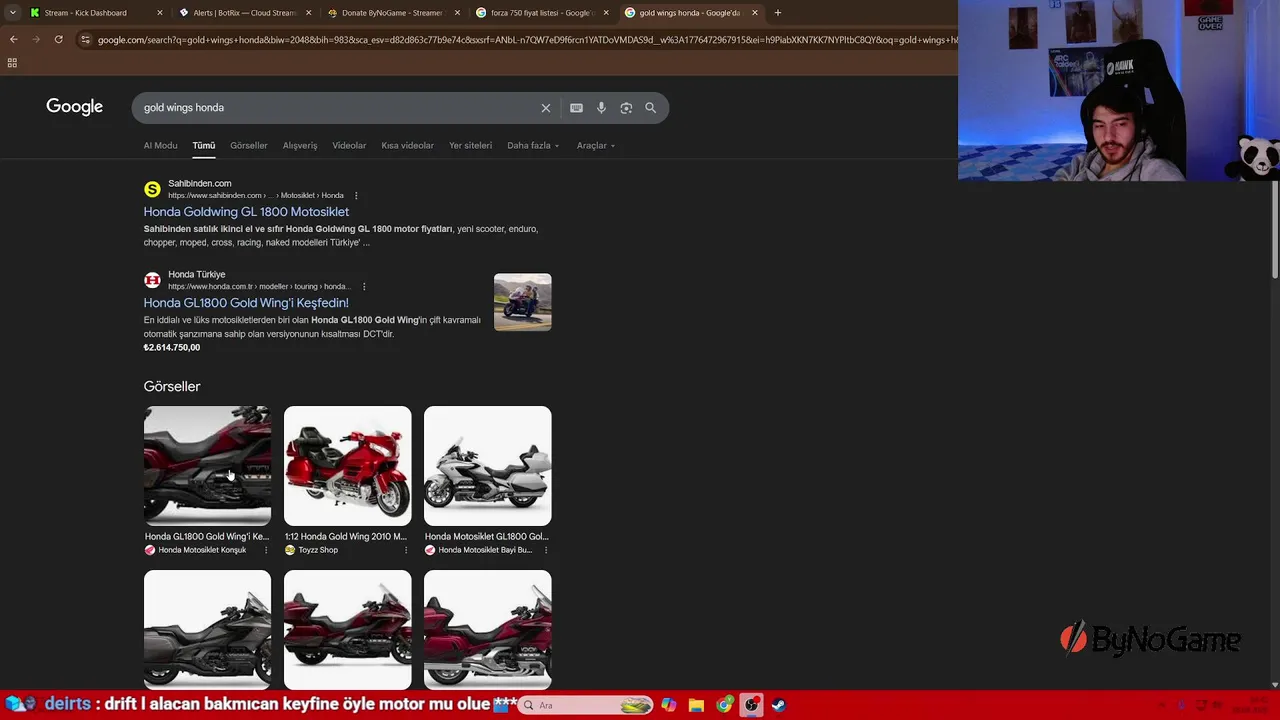Close the forza 750 fiyat listesi tab

coord(606,13)
